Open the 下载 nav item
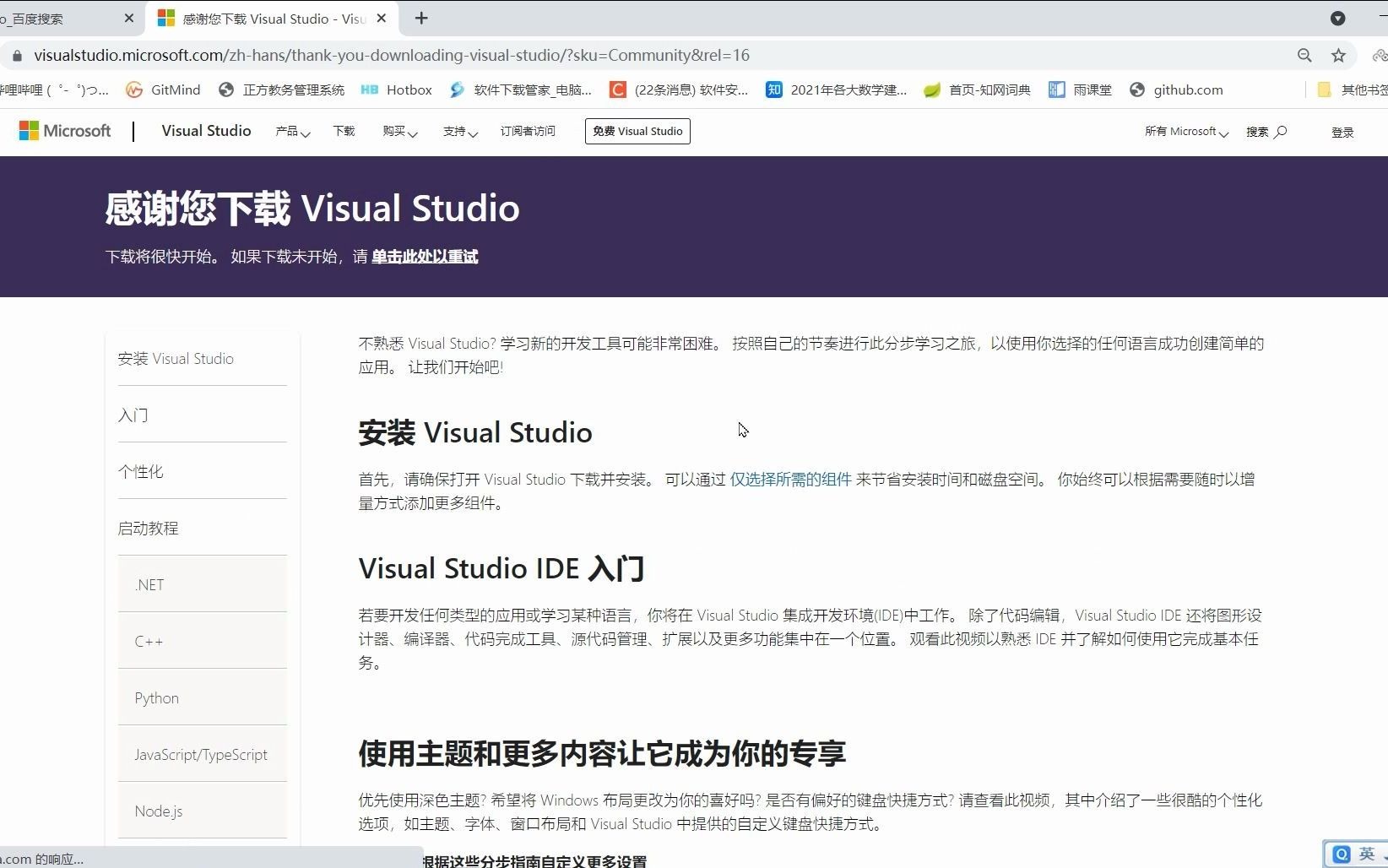This screenshot has height=868, width=1388. 344,131
